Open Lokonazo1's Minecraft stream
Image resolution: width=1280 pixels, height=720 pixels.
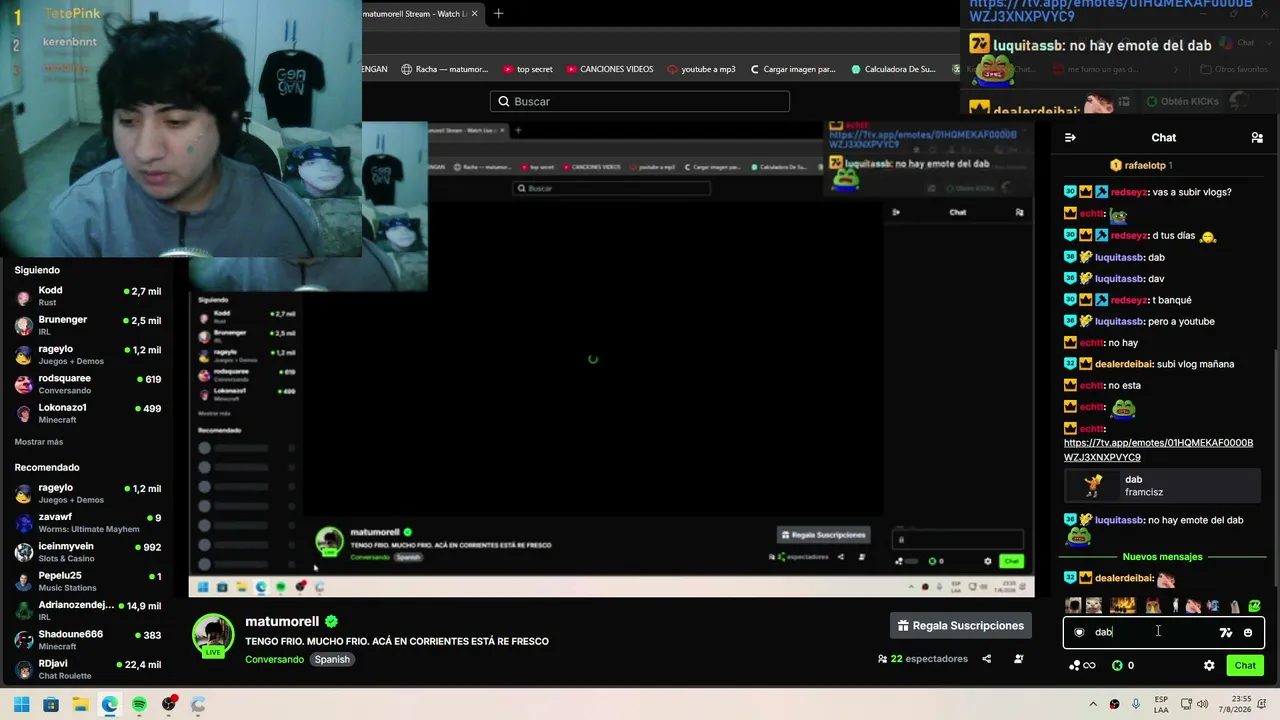click(x=88, y=413)
